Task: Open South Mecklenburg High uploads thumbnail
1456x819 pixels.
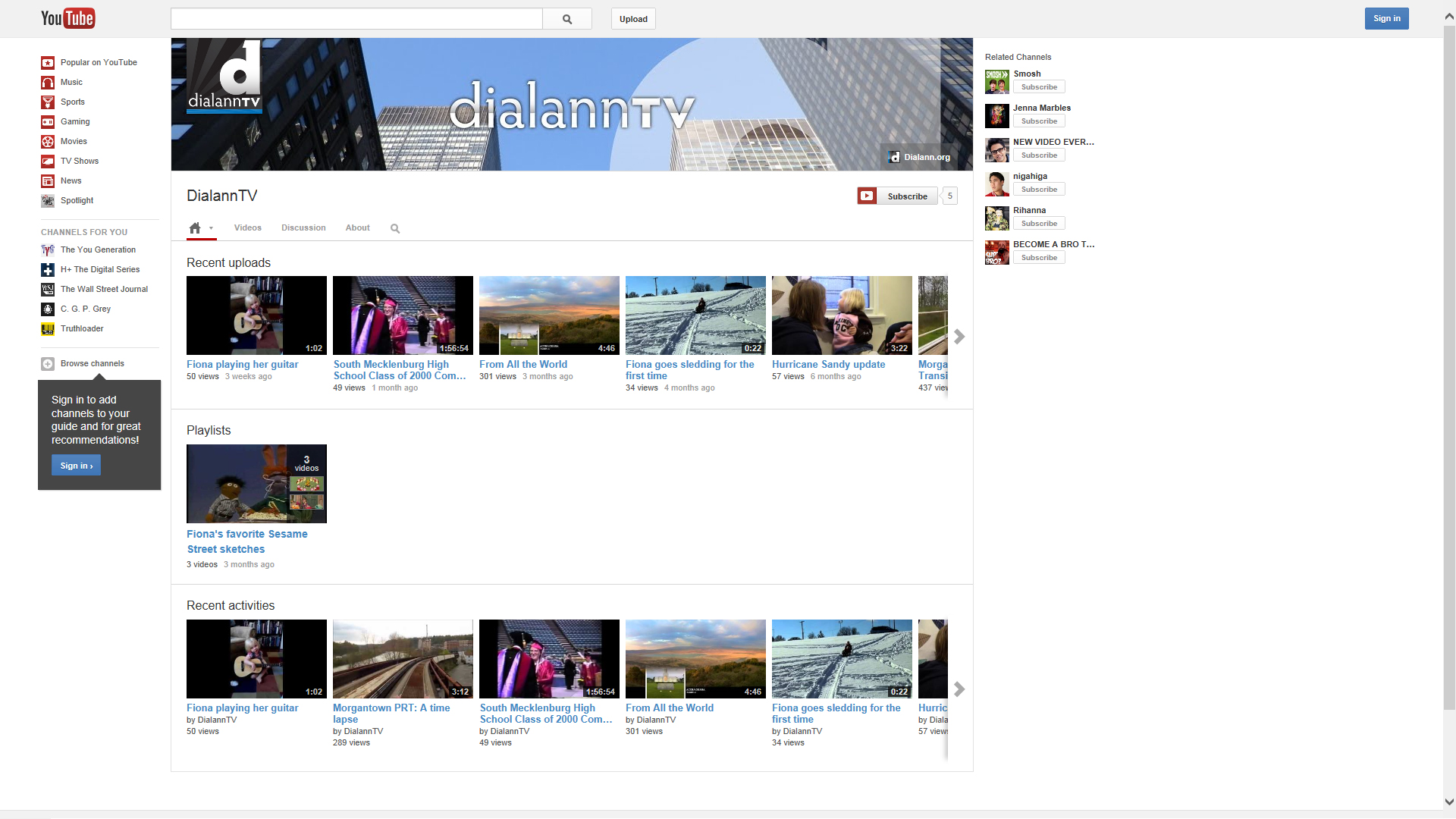Action: coord(403,315)
